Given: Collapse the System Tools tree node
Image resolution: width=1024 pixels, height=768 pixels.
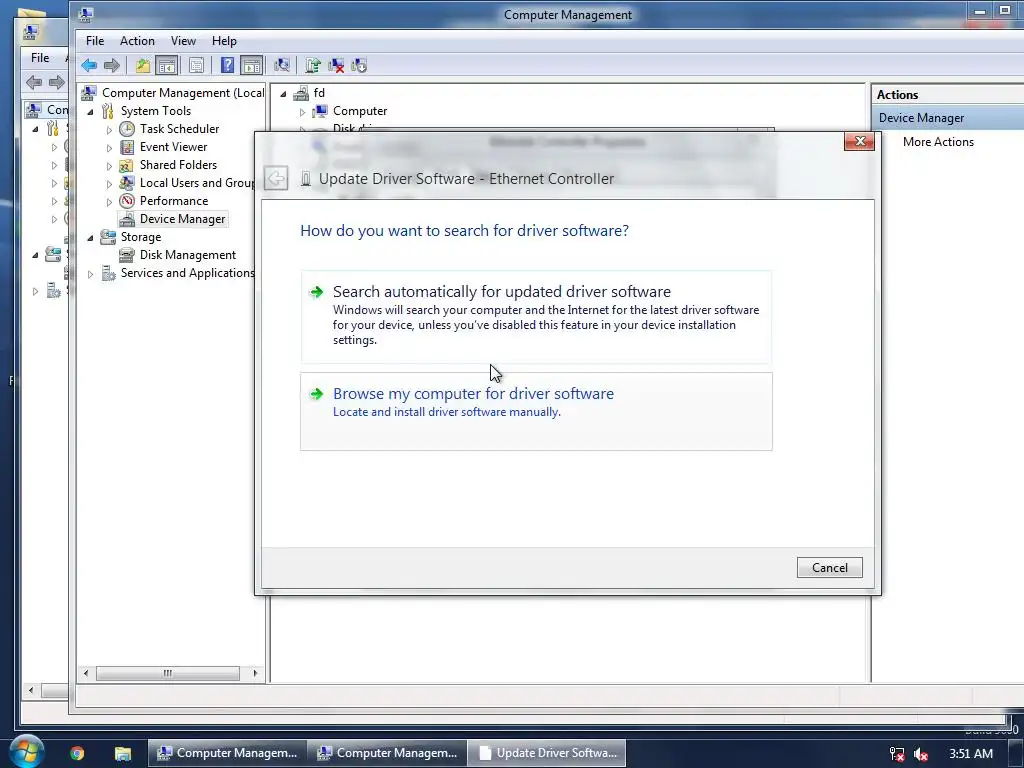Looking at the screenshot, I should coord(91,112).
